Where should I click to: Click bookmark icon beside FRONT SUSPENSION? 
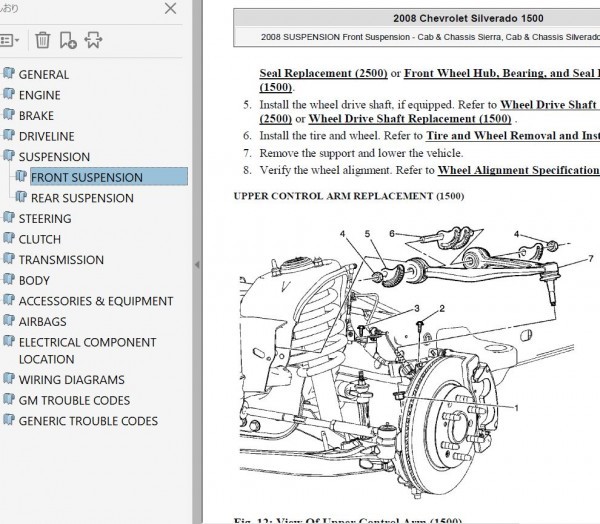tap(21, 176)
